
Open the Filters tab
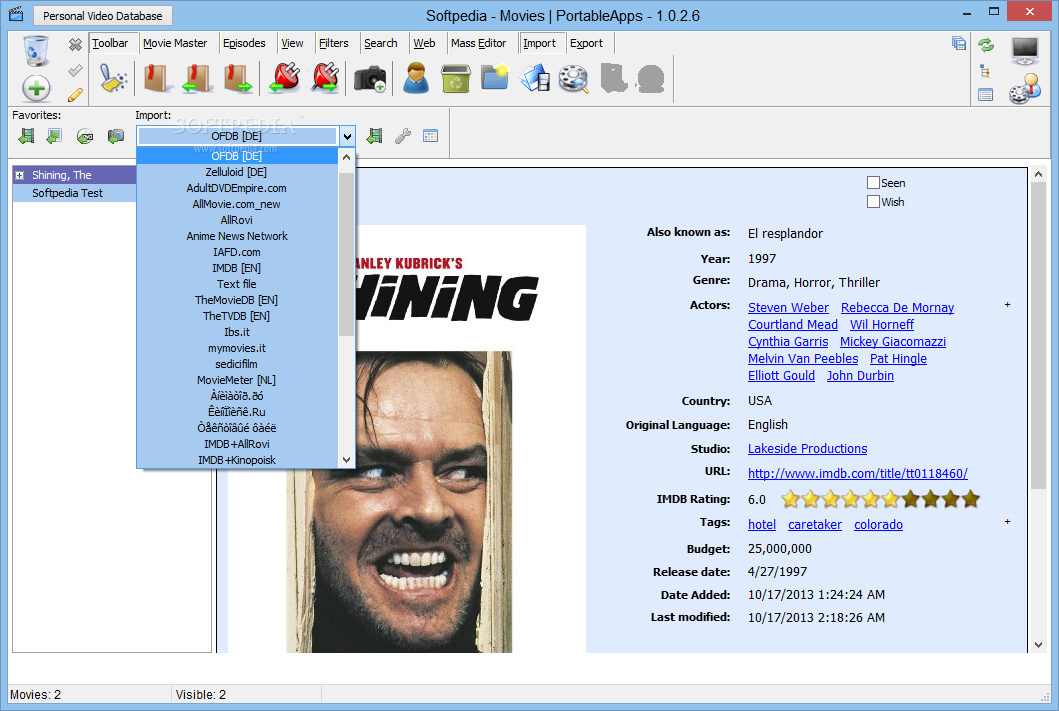coord(334,43)
